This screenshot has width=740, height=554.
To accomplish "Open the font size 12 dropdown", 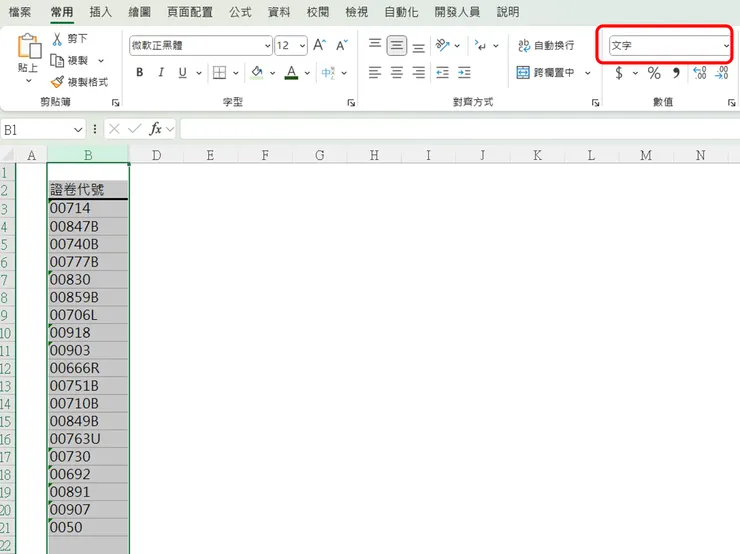I will (x=303, y=46).
